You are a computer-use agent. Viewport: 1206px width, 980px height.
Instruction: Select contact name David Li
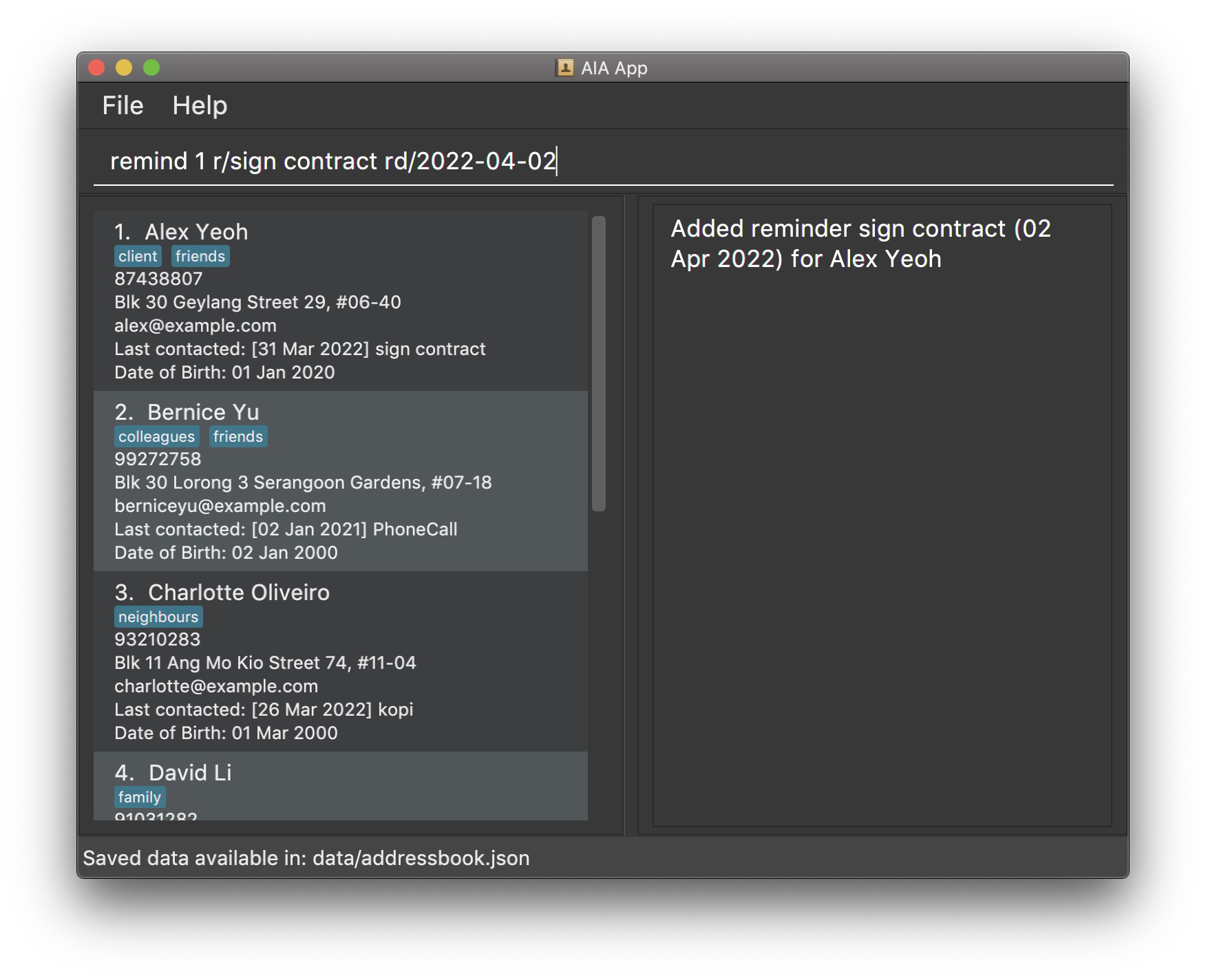point(190,773)
